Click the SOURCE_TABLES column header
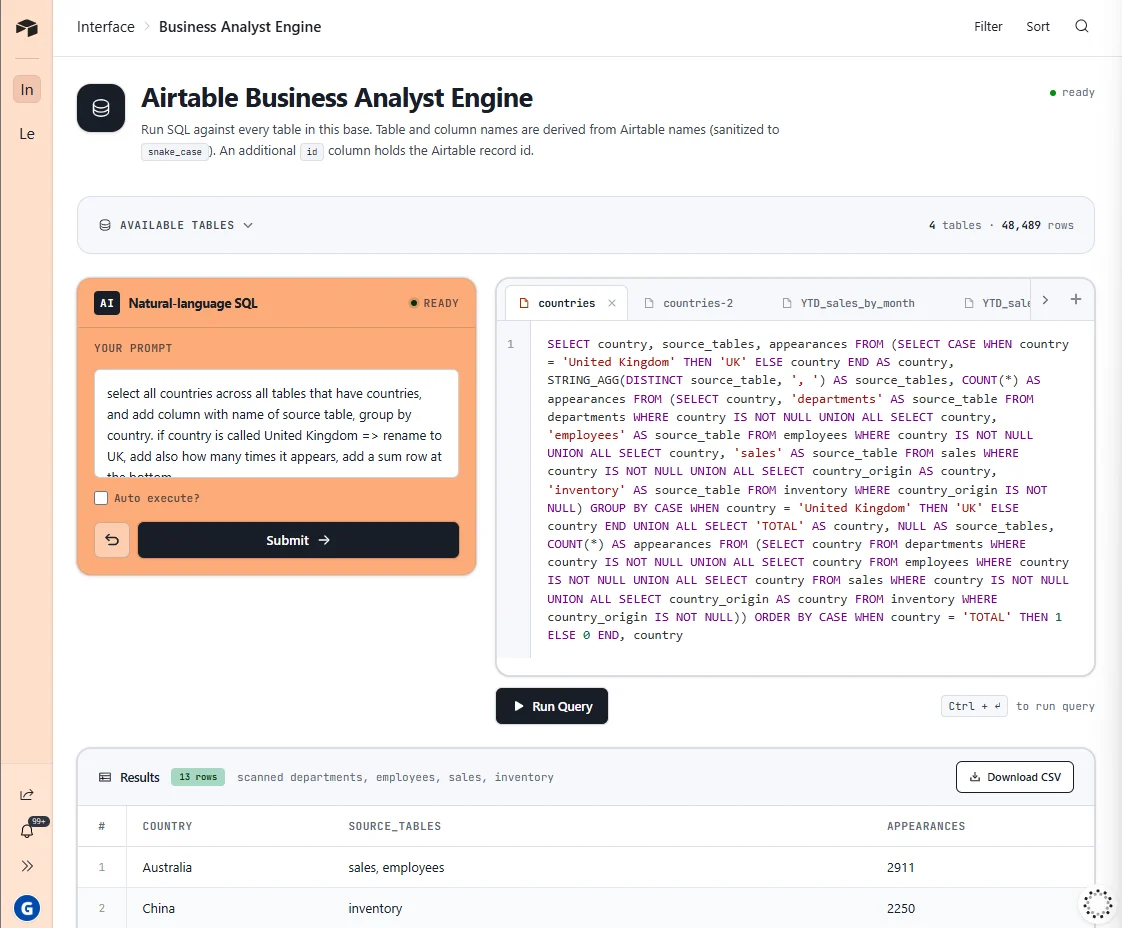The width and height of the screenshot is (1122, 928). click(x=394, y=826)
